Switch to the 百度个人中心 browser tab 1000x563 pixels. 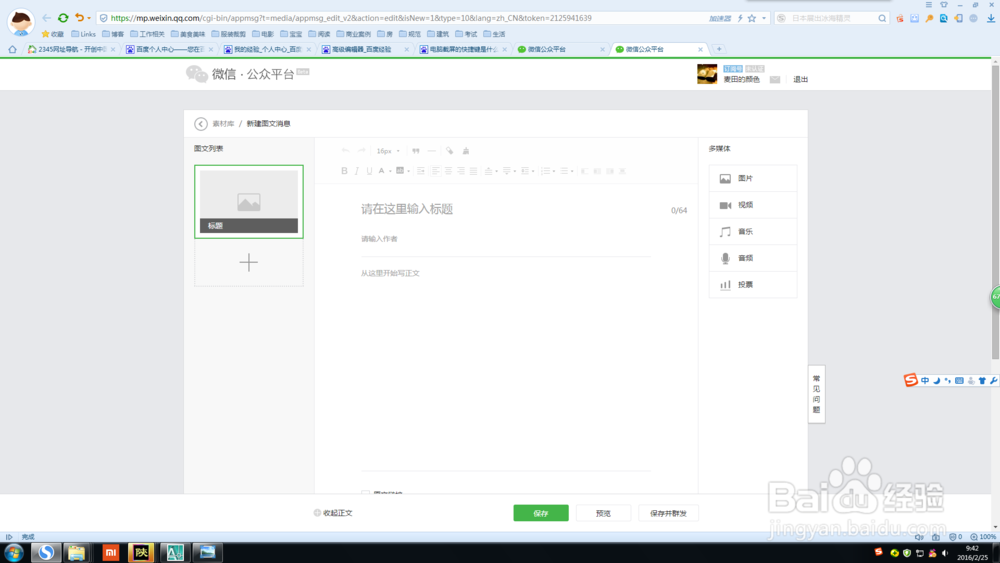point(168,49)
